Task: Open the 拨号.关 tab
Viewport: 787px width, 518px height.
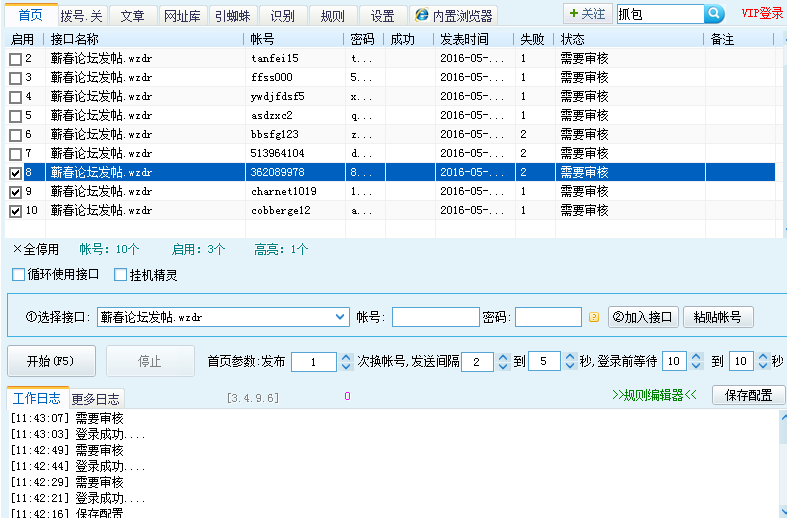Action: tap(82, 16)
